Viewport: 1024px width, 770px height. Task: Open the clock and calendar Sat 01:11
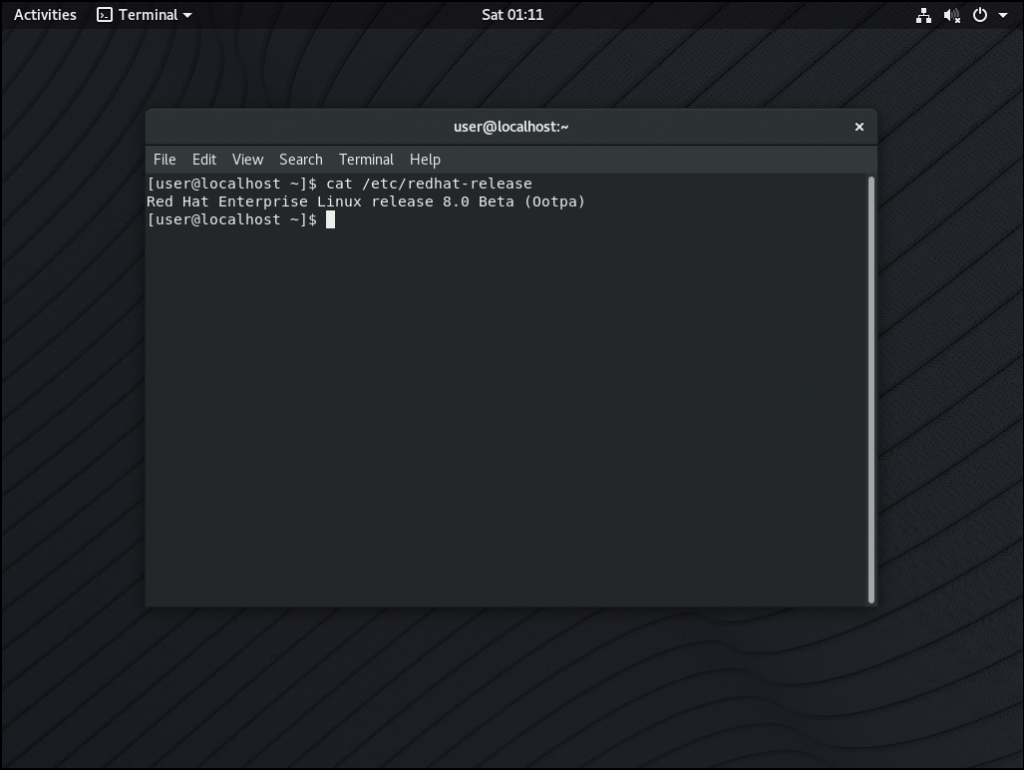pos(512,14)
